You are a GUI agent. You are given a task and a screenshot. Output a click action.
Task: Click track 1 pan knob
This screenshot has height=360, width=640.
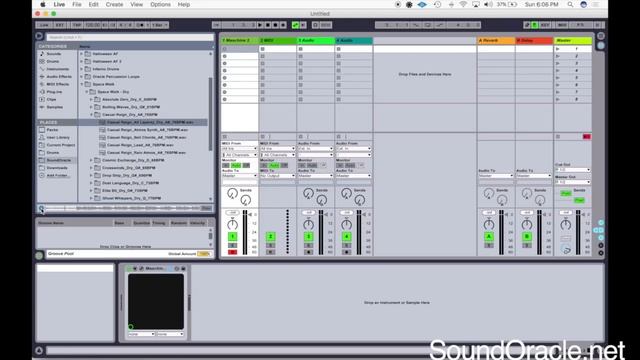tap(232, 224)
